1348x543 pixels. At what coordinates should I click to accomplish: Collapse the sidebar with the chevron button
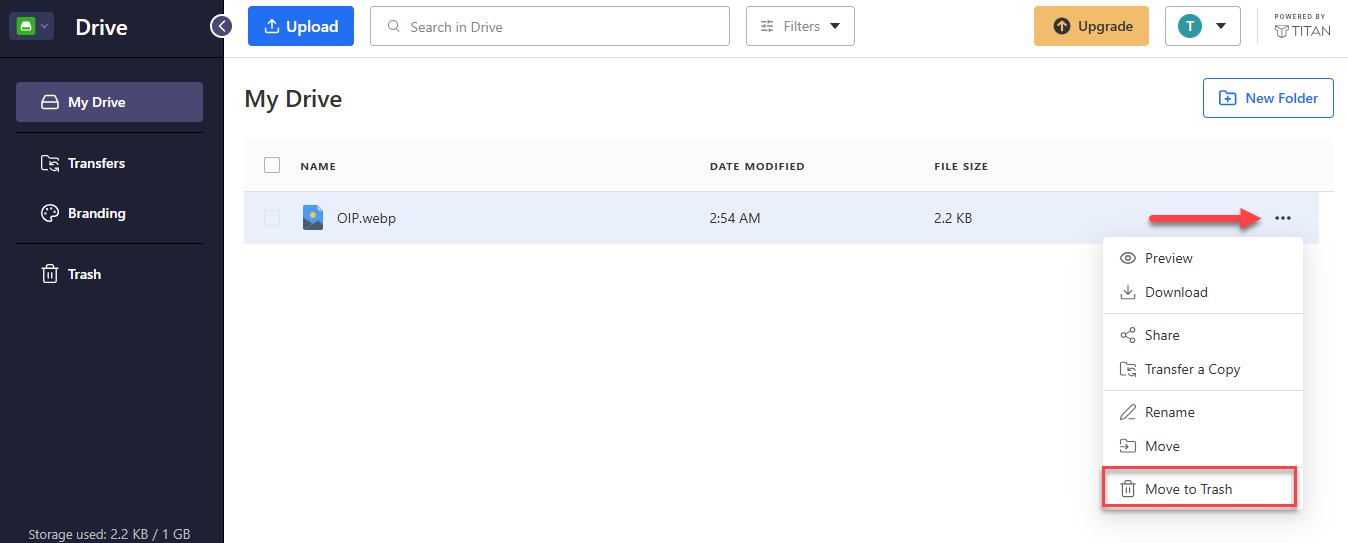(x=221, y=26)
